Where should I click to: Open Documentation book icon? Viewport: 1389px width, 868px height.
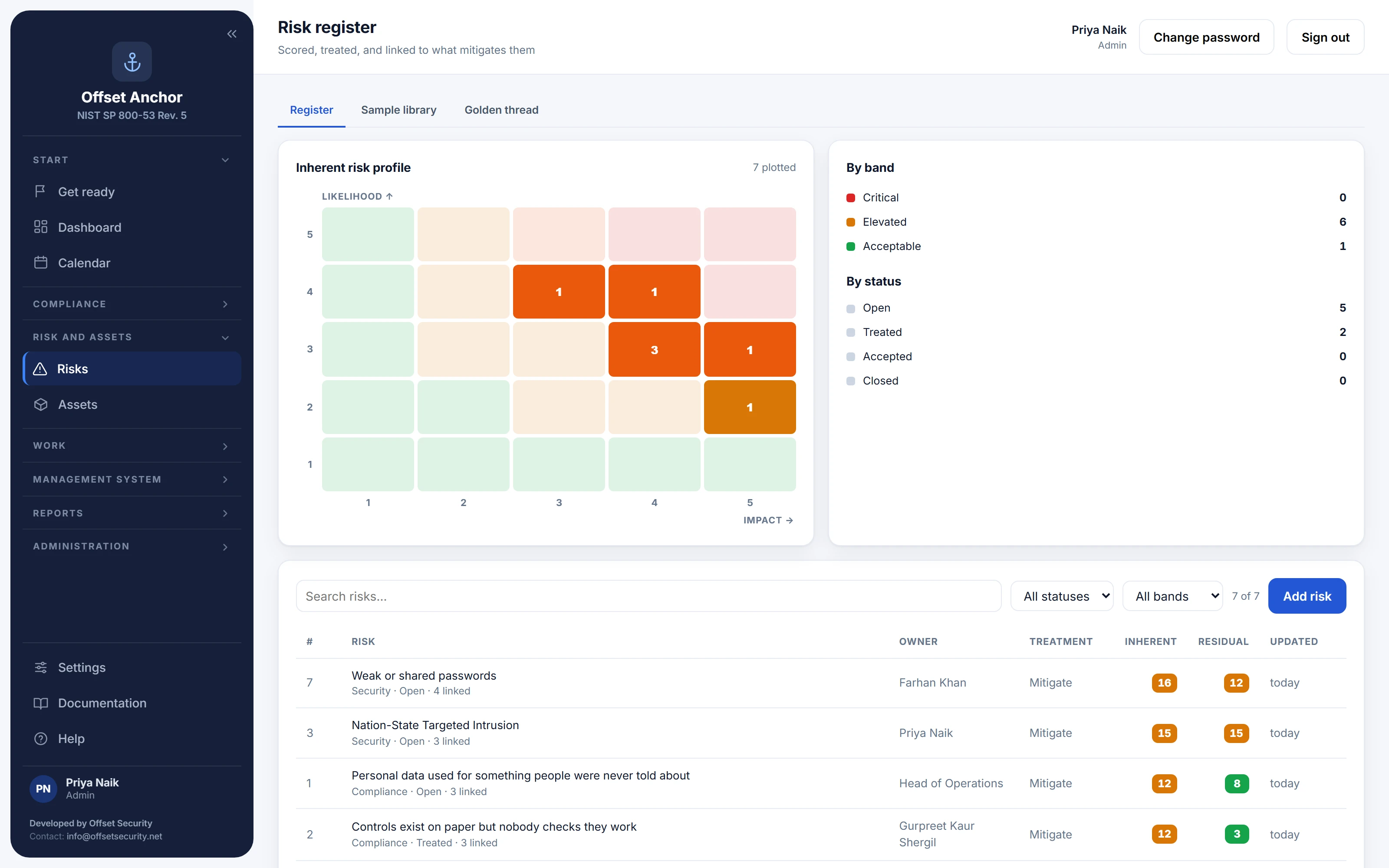pyautogui.click(x=40, y=703)
